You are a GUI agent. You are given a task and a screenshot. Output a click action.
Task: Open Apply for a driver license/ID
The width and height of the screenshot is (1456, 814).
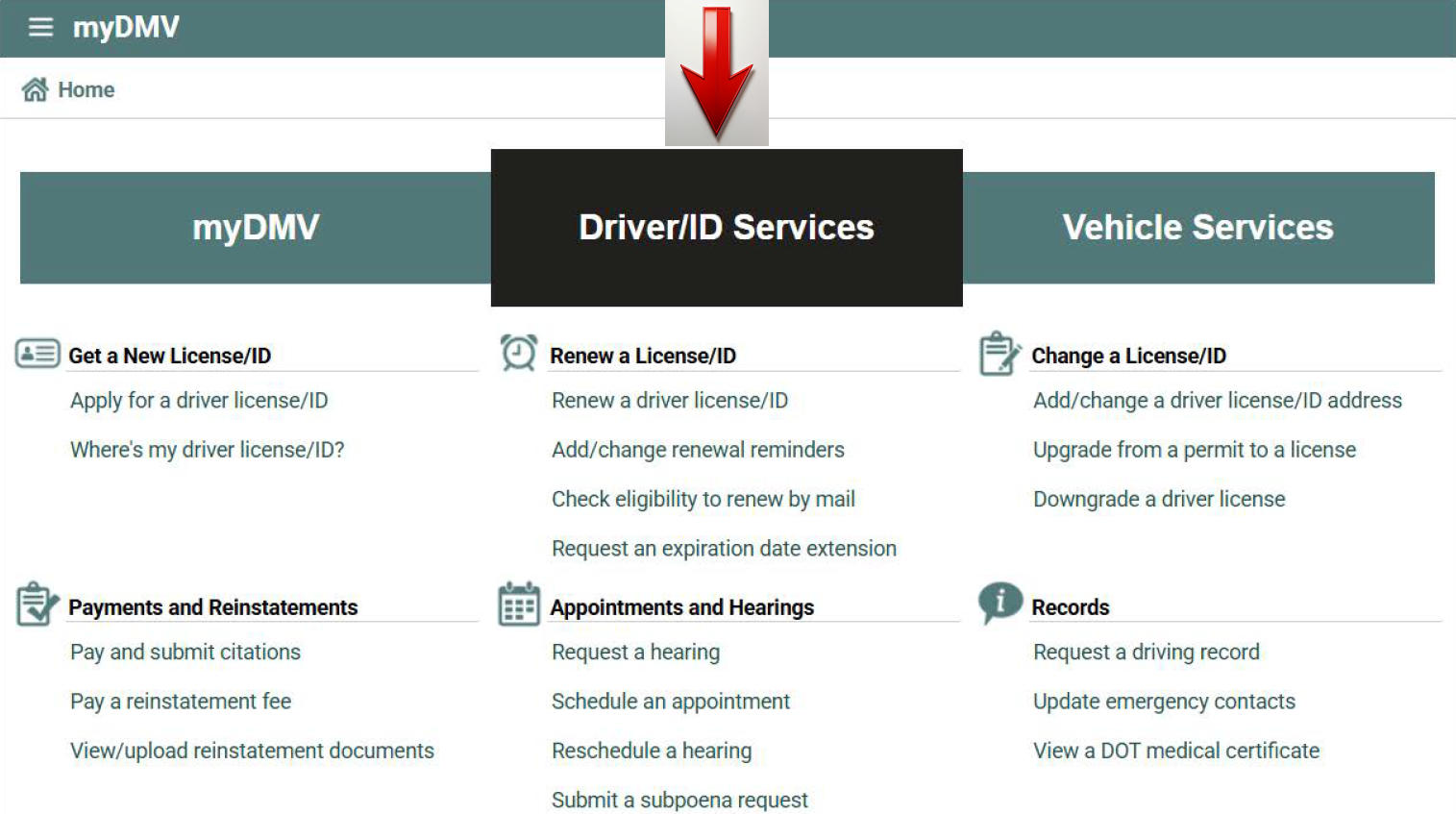click(x=198, y=400)
